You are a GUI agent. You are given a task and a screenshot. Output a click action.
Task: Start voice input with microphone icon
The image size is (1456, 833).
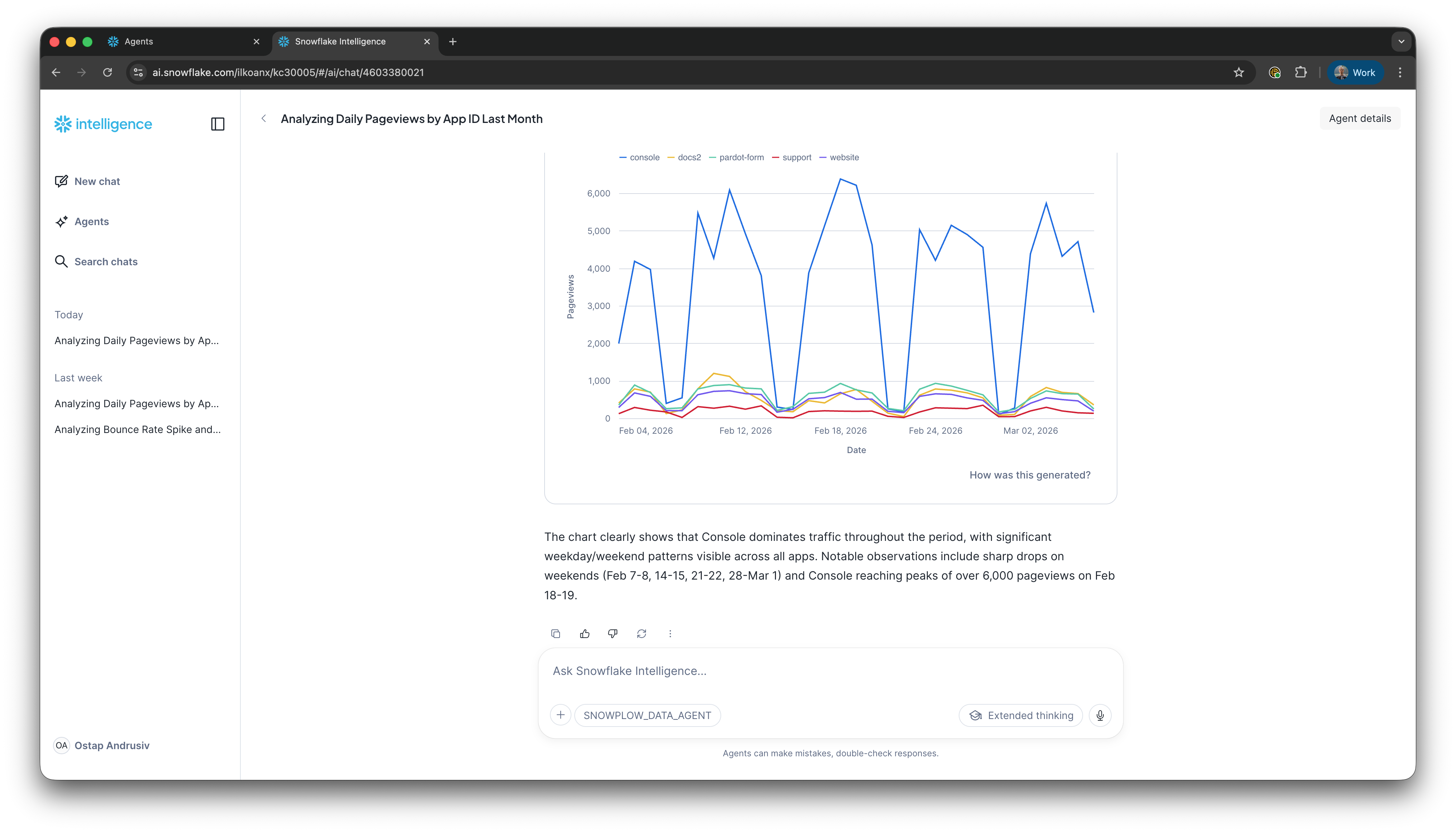[x=1100, y=715]
